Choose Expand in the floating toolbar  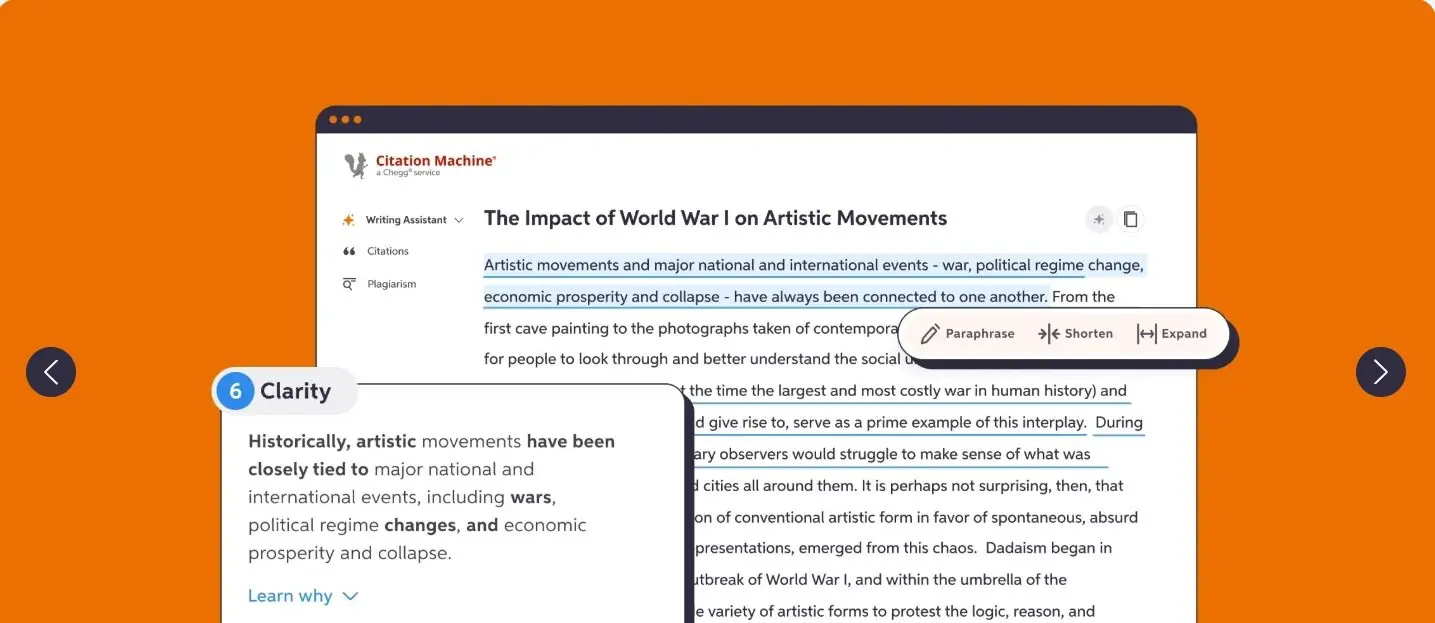tap(1172, 334)
